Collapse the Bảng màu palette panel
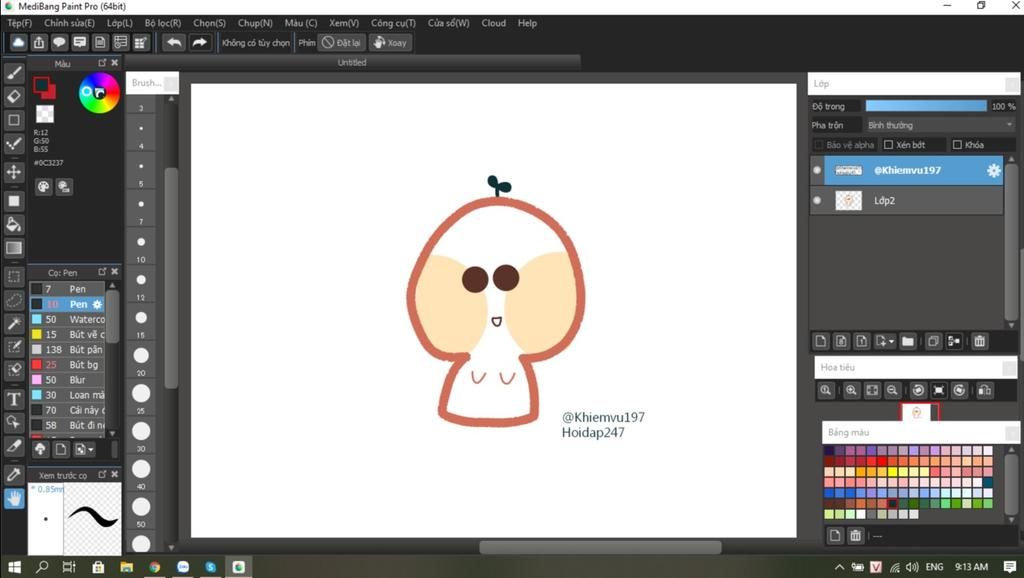 pyautogui.click(x=1011, y=432)
